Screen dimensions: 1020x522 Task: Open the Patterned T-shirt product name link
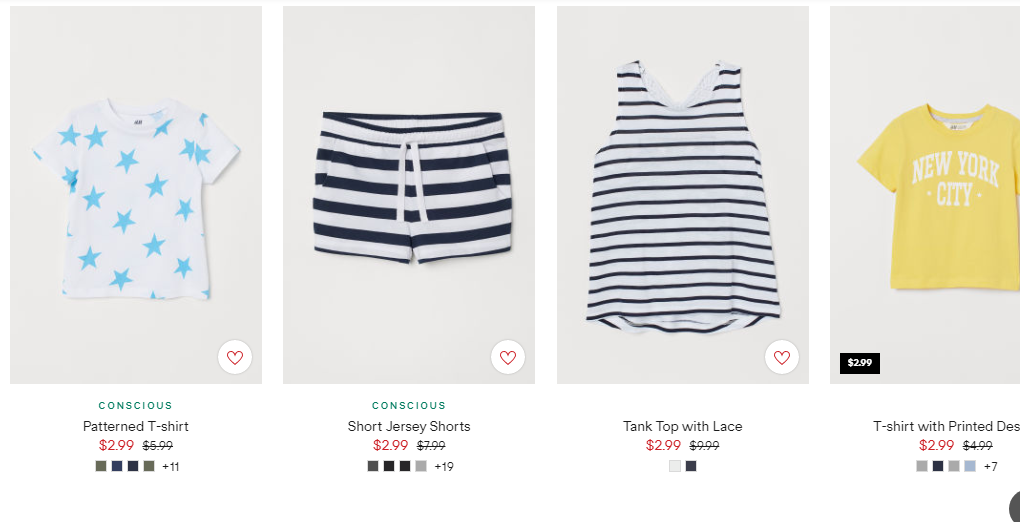[x=136, y=426]
